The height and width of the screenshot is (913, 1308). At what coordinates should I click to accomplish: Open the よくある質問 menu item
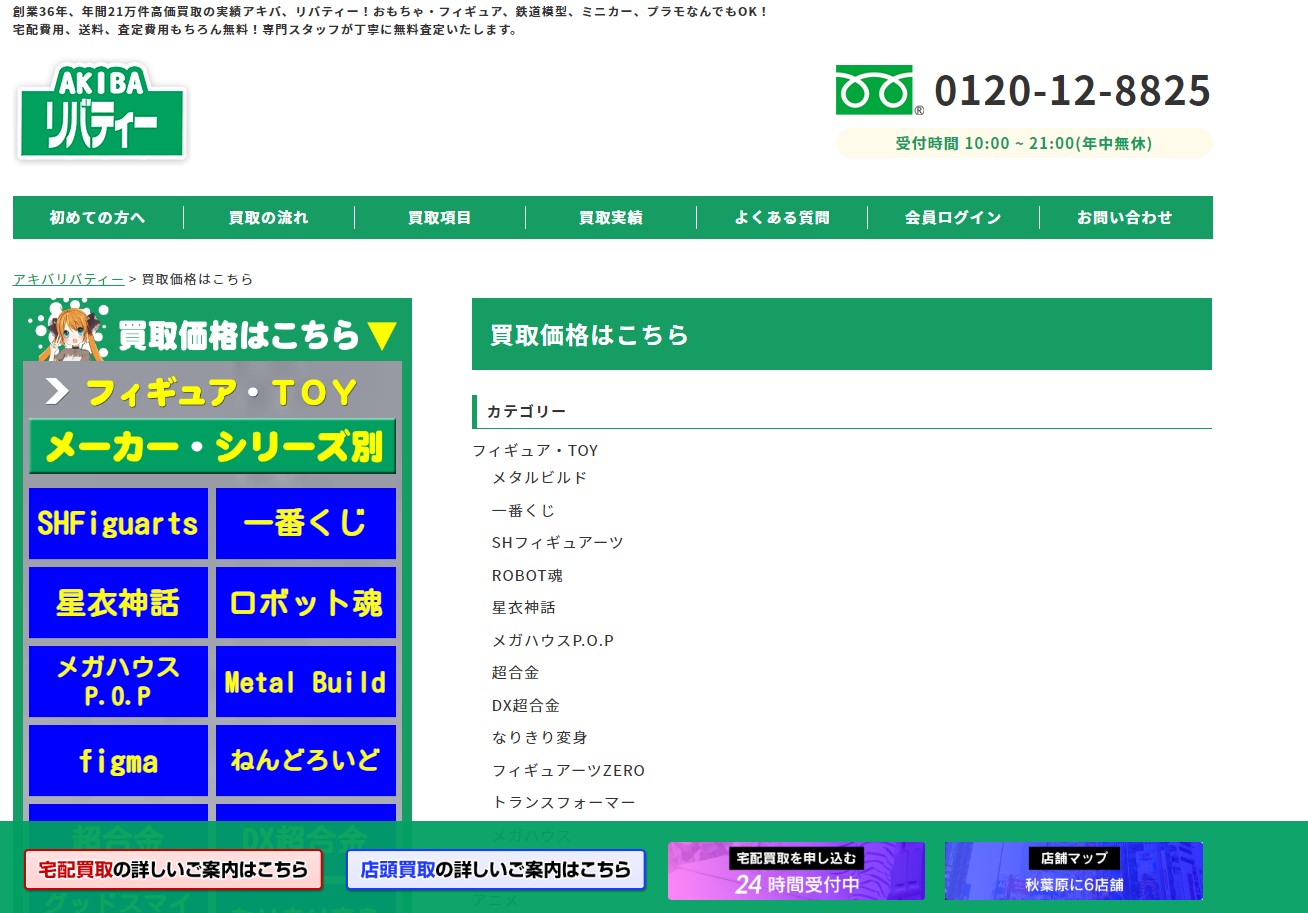782,217
